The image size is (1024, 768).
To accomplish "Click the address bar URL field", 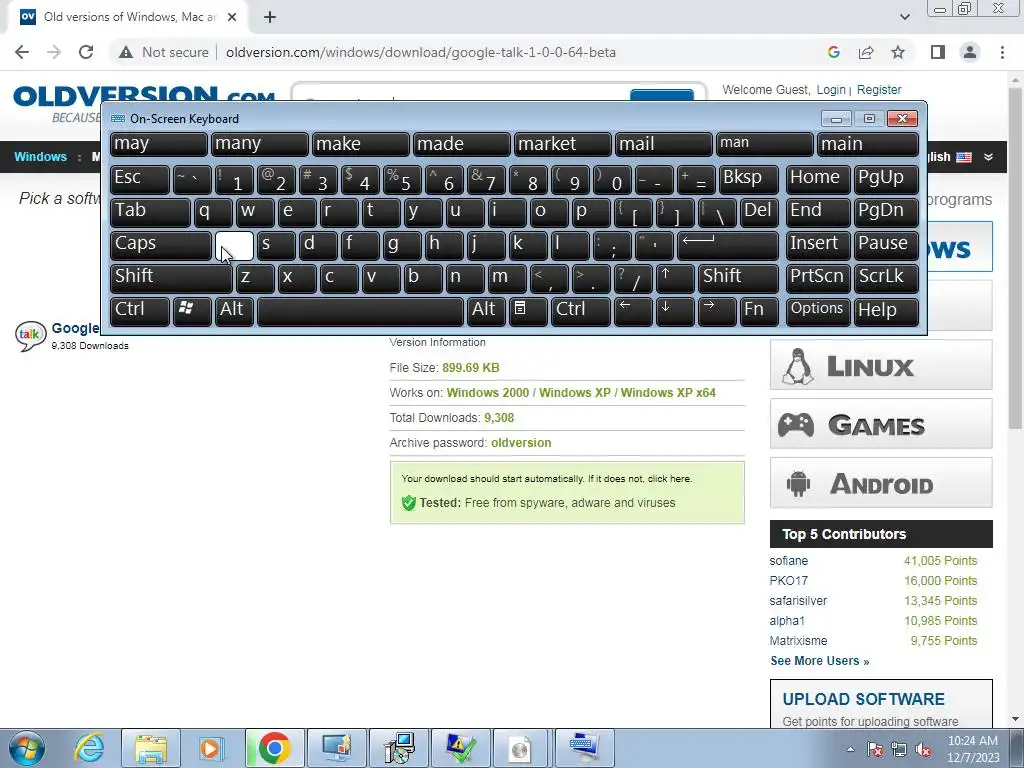I will (421, 52).
